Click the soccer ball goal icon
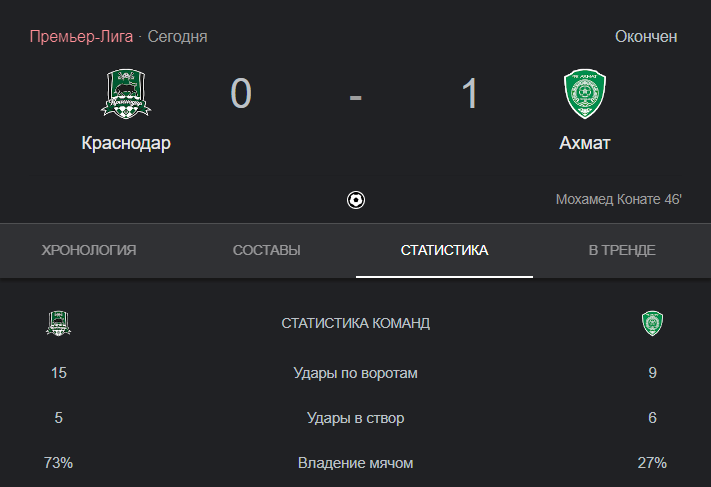This screenshot has width=711, height=487. [x=356, y=200]
